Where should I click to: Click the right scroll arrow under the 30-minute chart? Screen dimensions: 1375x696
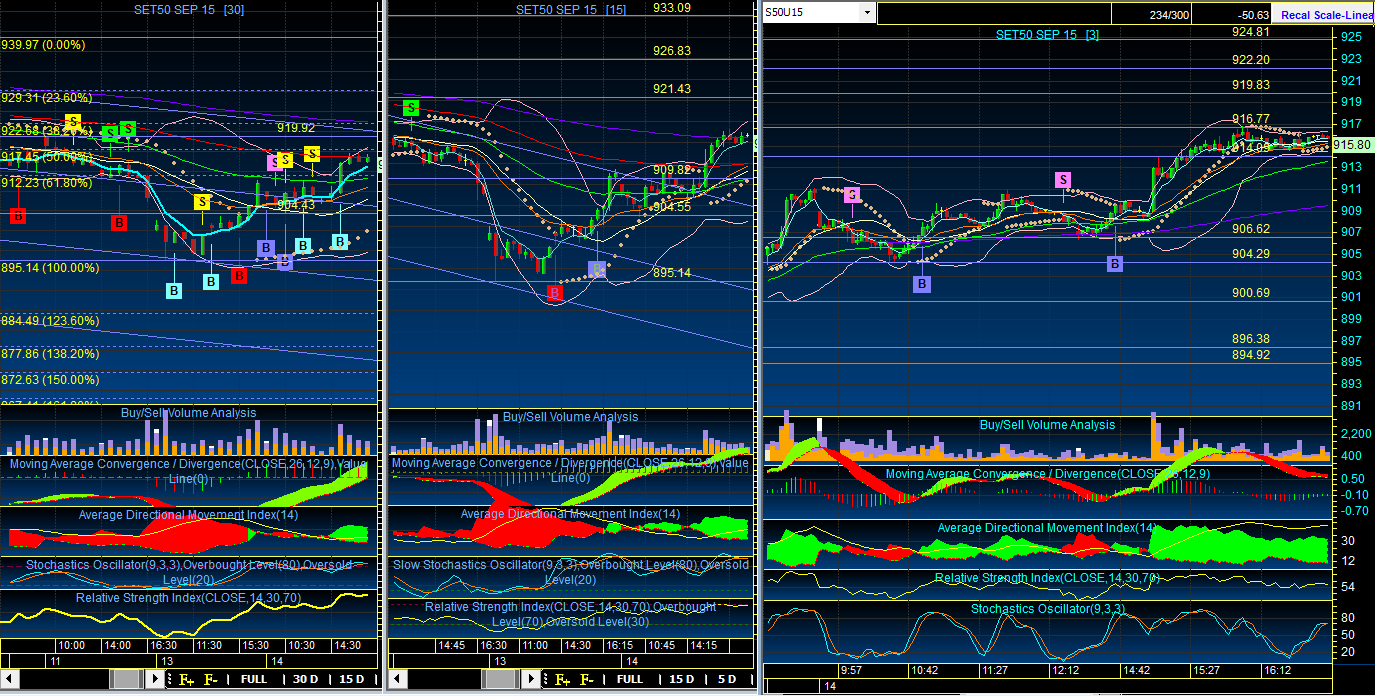coord(155,679)
